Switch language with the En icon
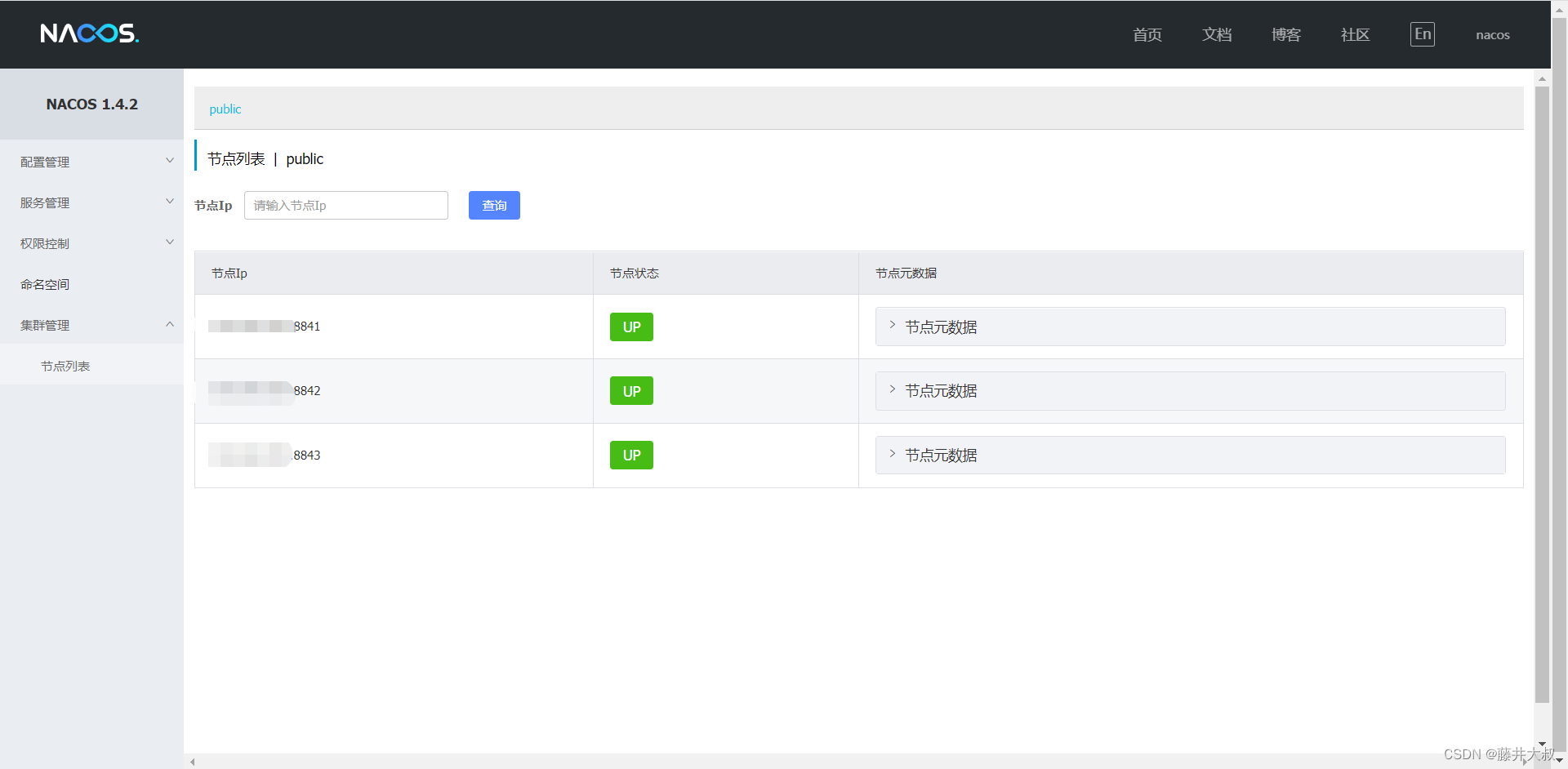 pyautogui.click(x=1422, y=34)
